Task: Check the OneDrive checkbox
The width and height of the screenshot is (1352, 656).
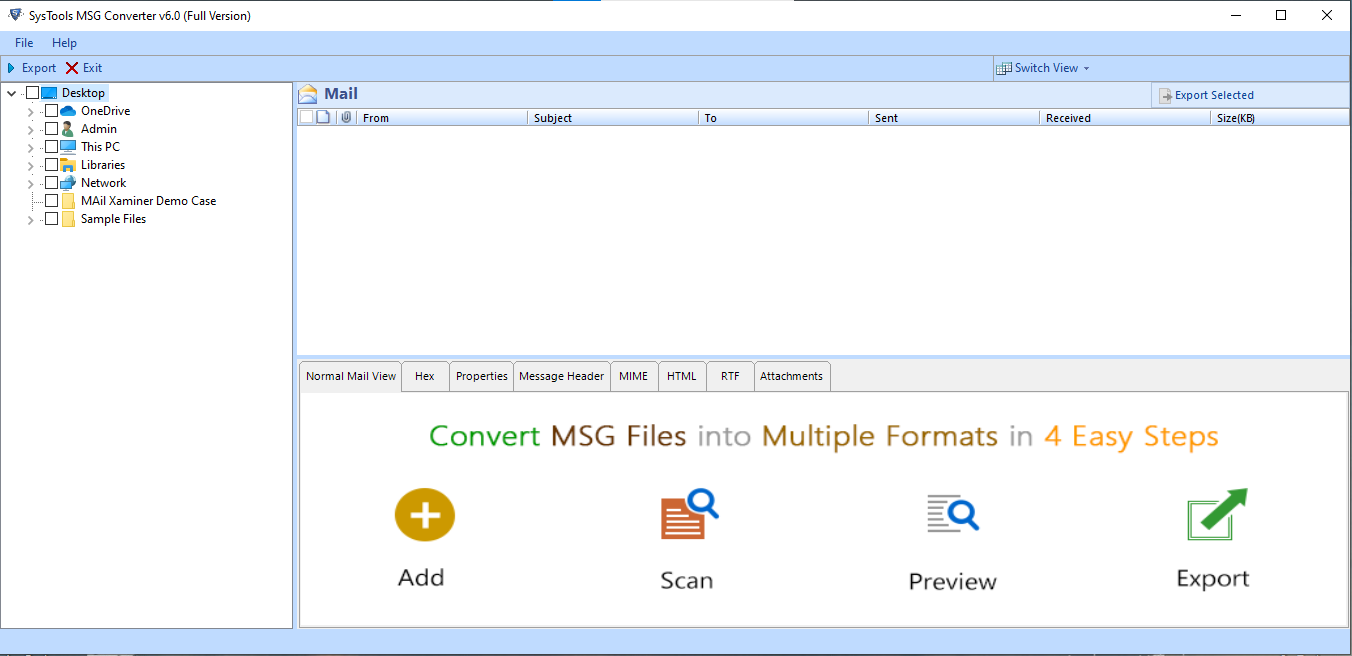Action: 51,111
